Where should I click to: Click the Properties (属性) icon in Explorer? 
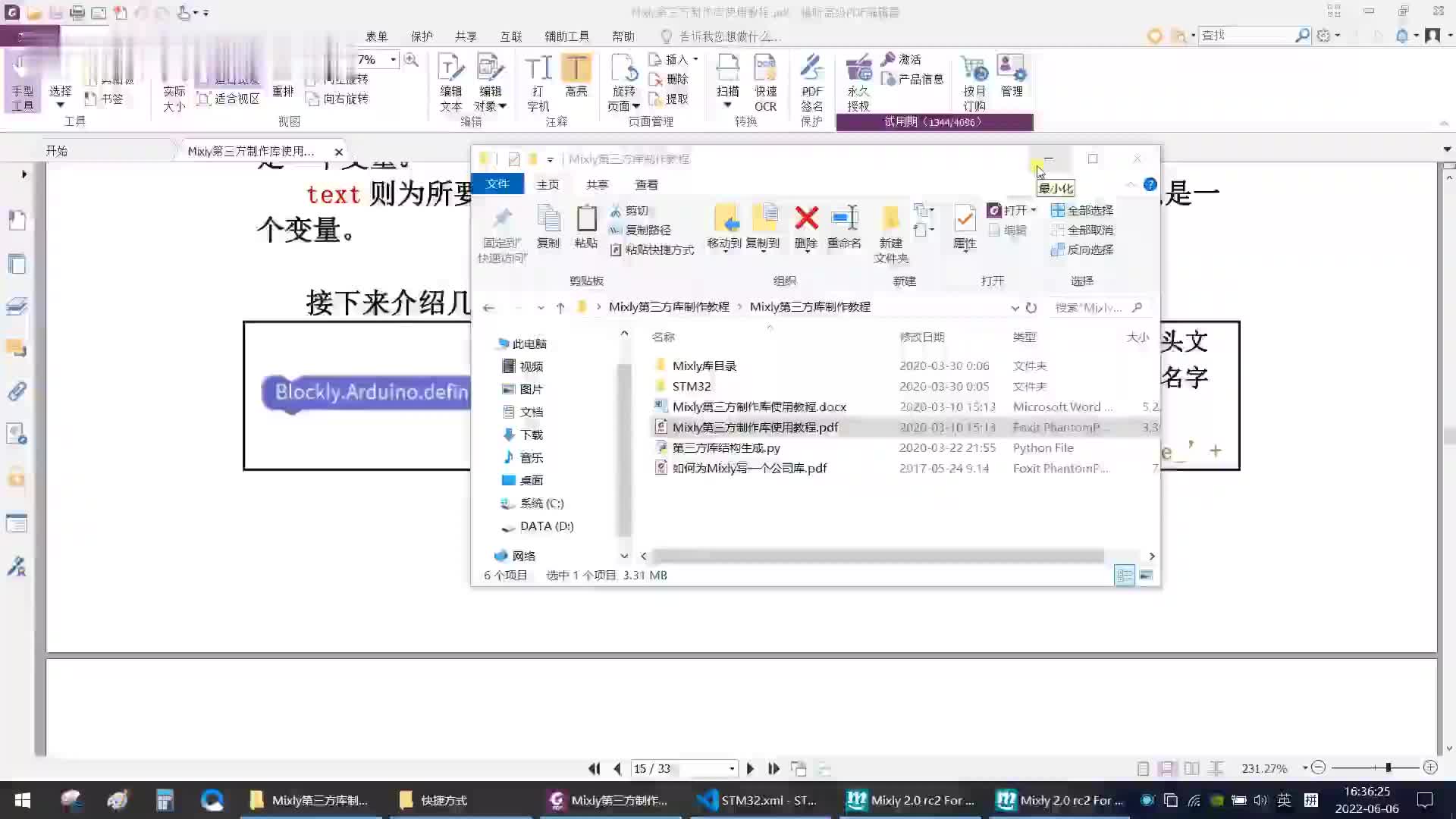coord(965,227)
